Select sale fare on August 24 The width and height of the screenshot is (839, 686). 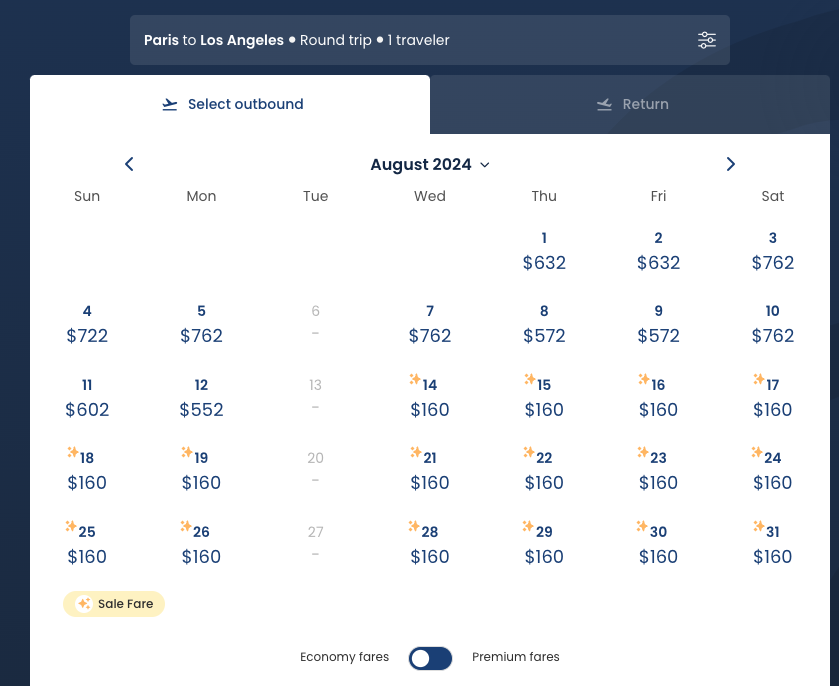(773, 471)
